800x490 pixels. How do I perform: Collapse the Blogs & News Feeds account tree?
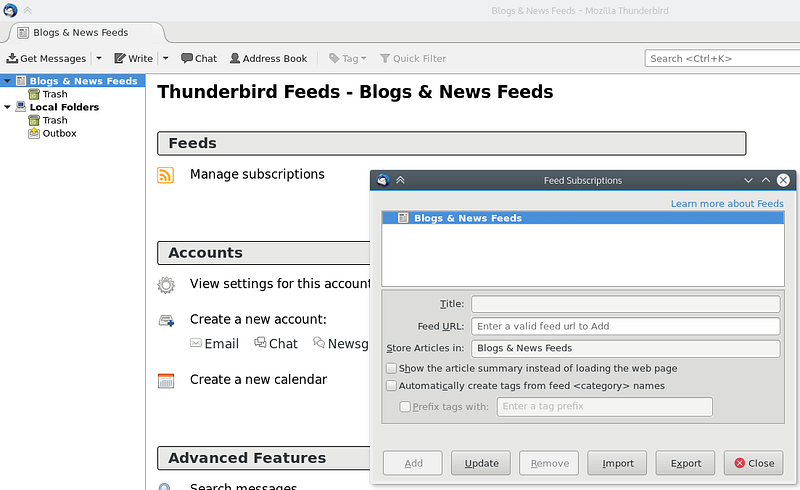(x=7, y=81)
